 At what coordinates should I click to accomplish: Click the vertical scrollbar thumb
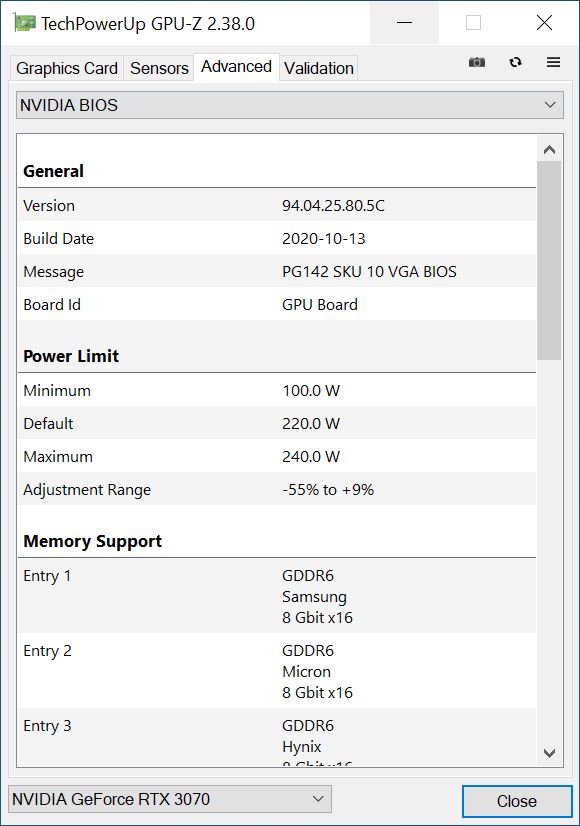point(549,261)
